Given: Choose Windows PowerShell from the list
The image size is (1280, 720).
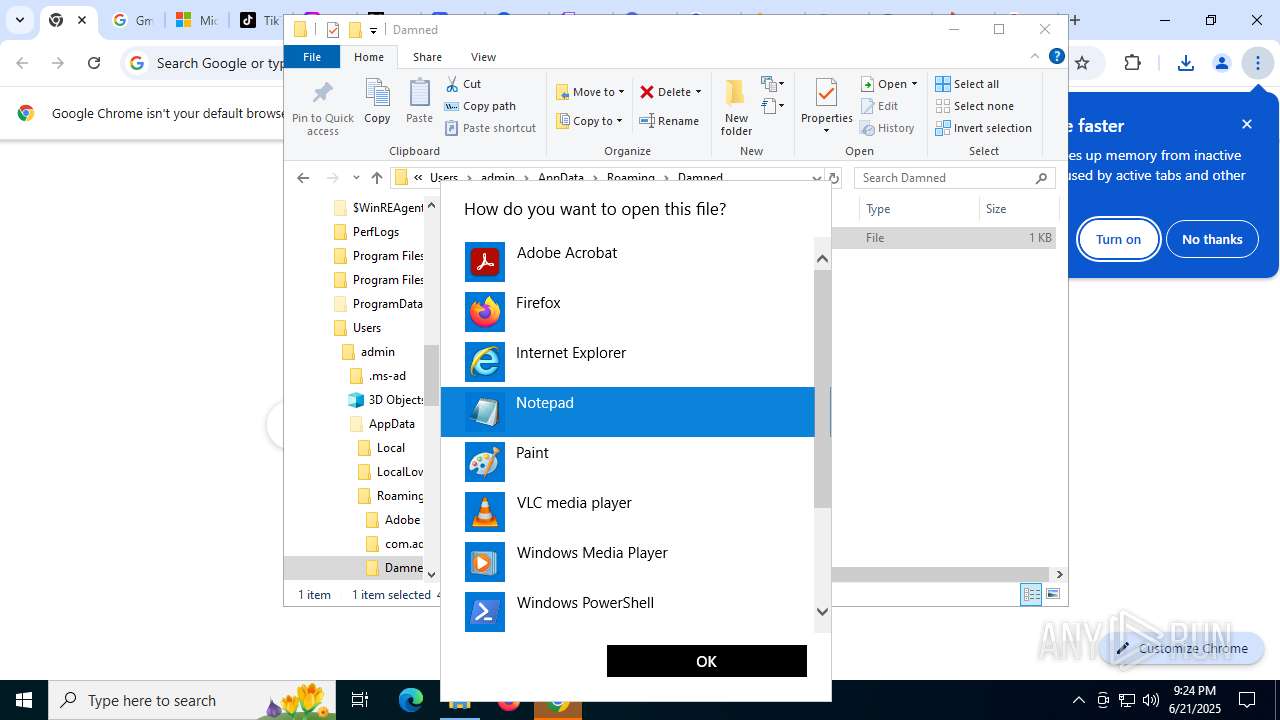Looking at the screenshot, I should [628, 612].
